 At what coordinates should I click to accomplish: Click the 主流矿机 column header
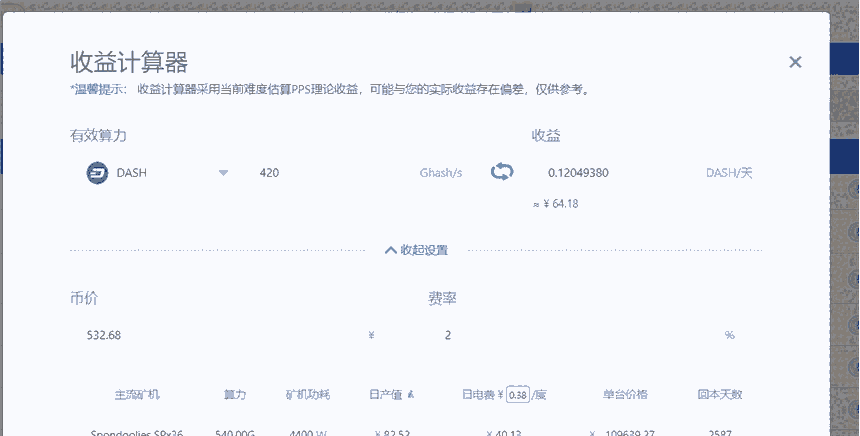tap(137, 395)
